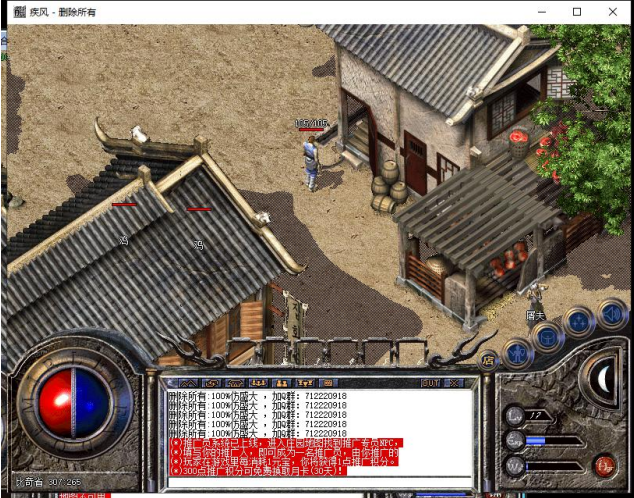Click the red and blue HP/MP orb
The image size is (634, 498).
coord(74,403)
